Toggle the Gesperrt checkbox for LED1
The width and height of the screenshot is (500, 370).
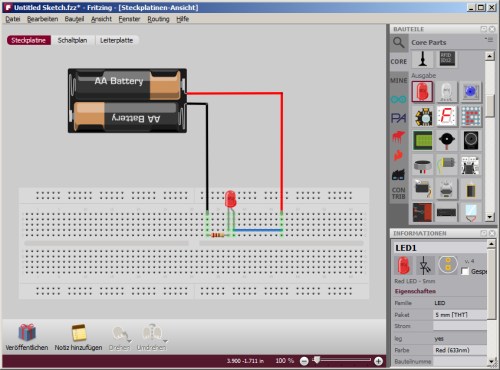tap(465, 271)
